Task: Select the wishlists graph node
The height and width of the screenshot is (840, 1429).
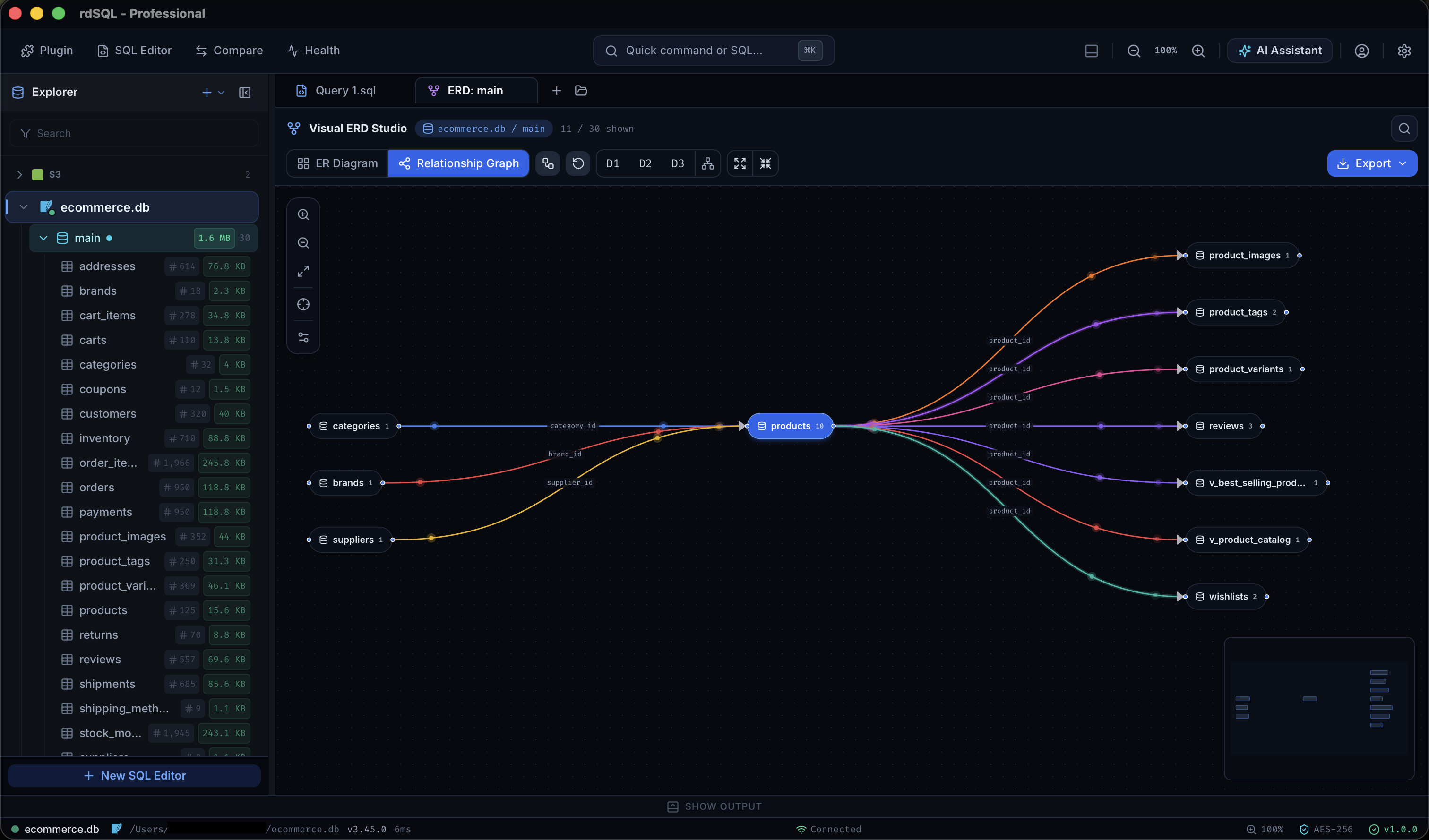Action: (1225, 596)
